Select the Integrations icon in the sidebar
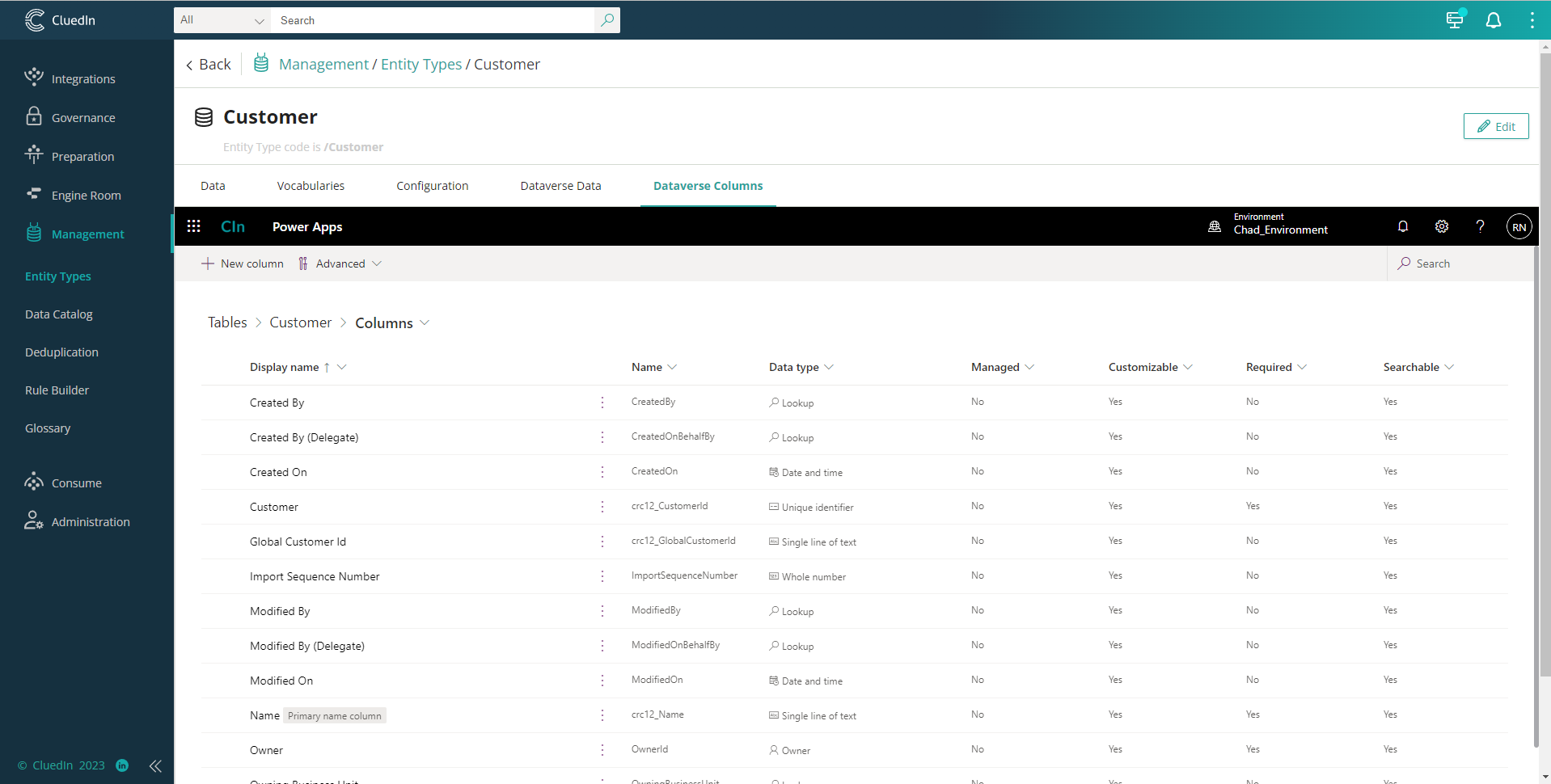 tap(34, 77)
